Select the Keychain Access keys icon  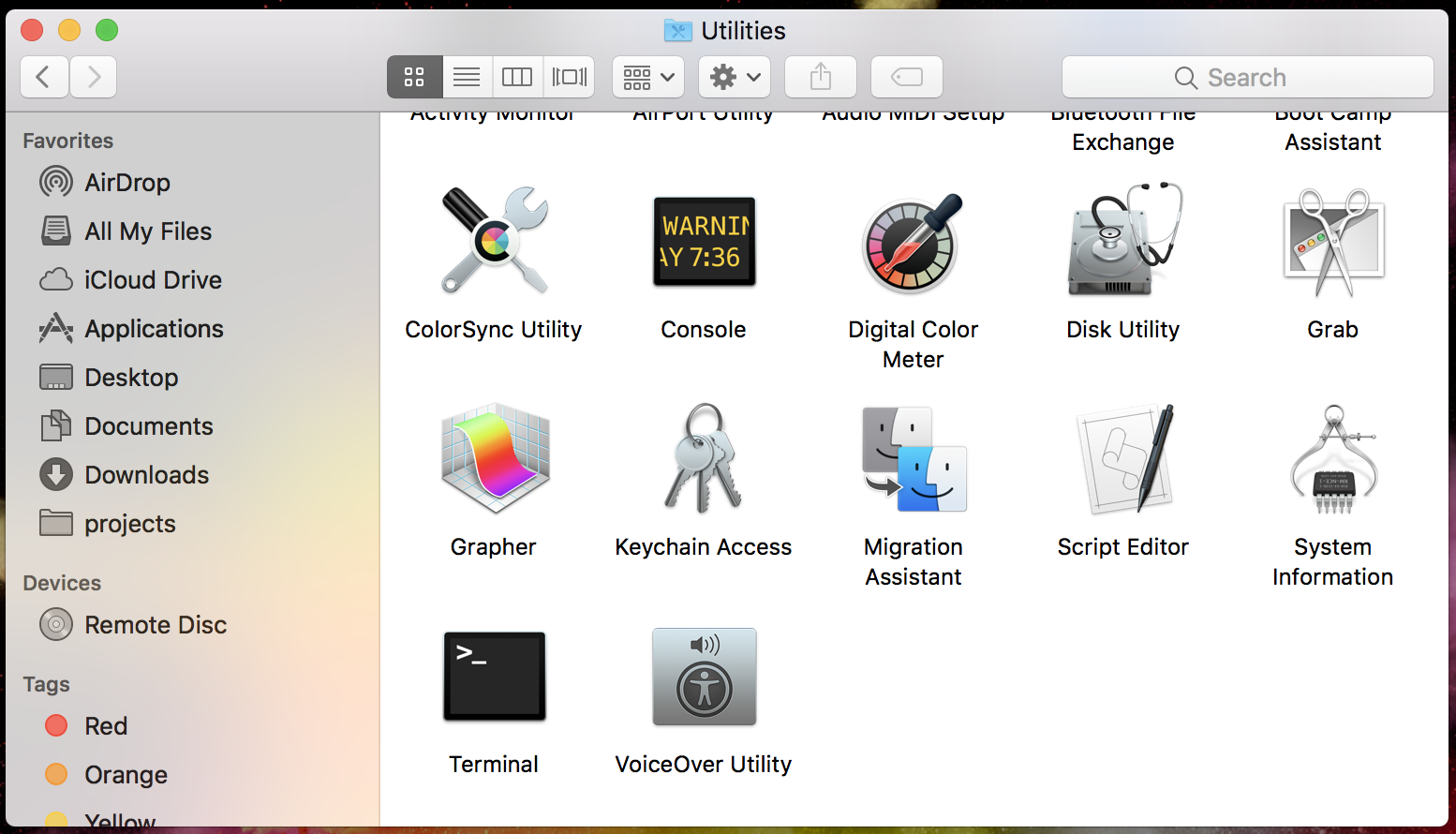coord(704,458)
